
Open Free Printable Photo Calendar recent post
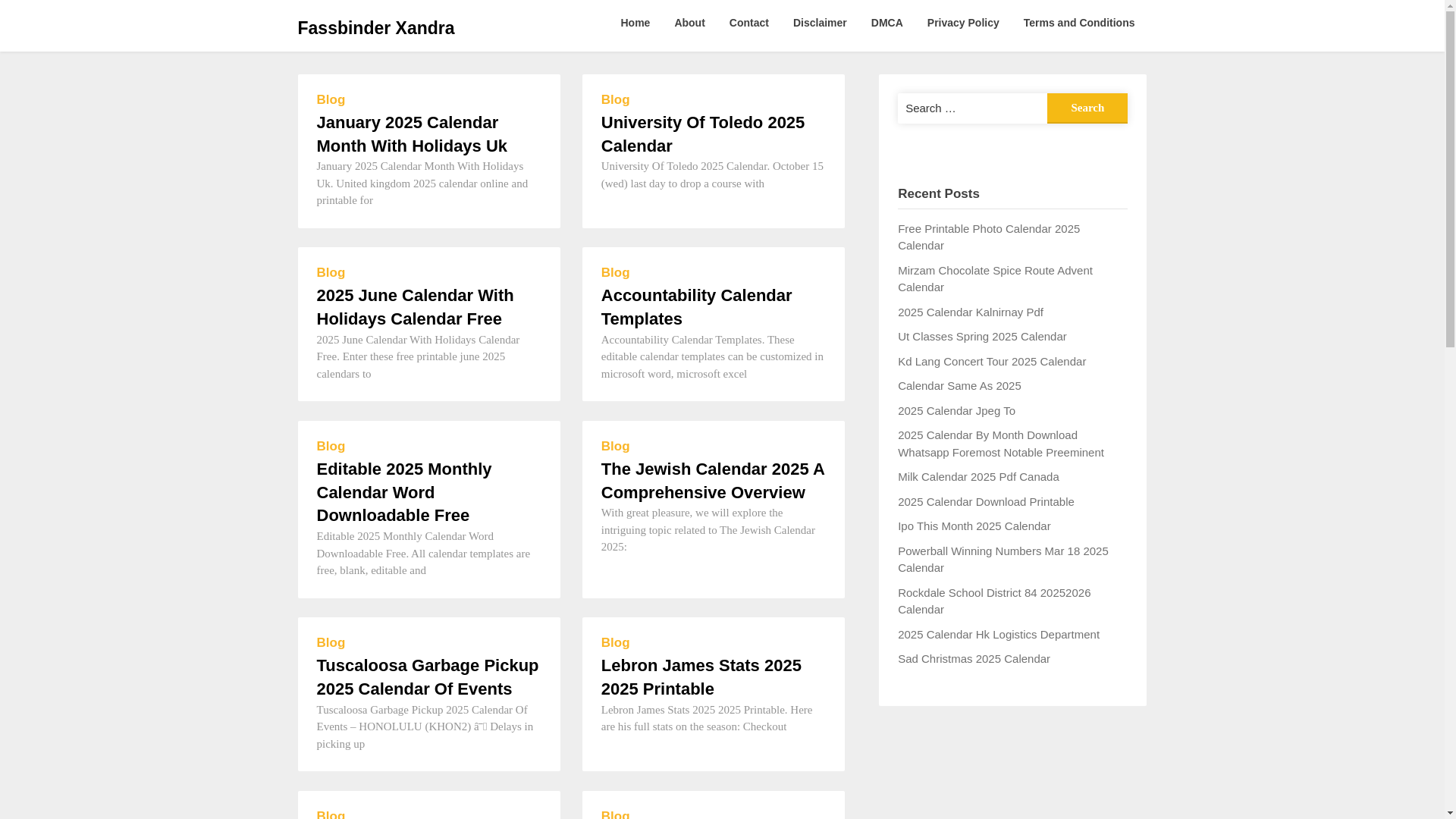point(987,237)
